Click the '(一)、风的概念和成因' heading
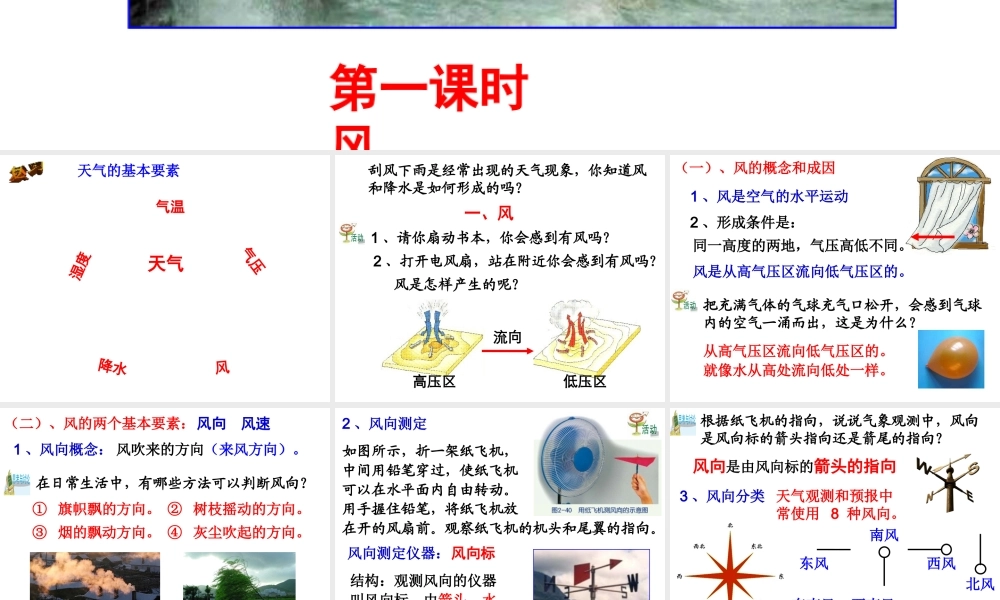The image size is (1000, 600). (x=758, y=168)
